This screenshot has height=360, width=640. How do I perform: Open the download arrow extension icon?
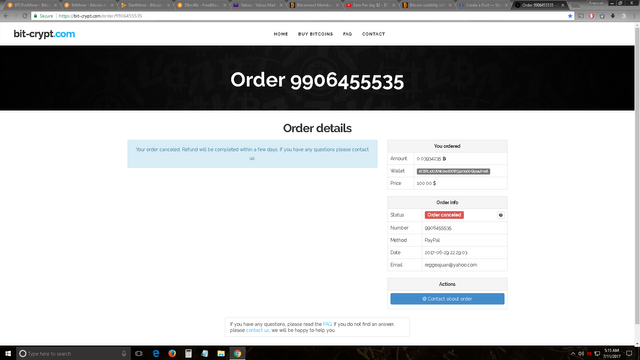tap(613, 16)
